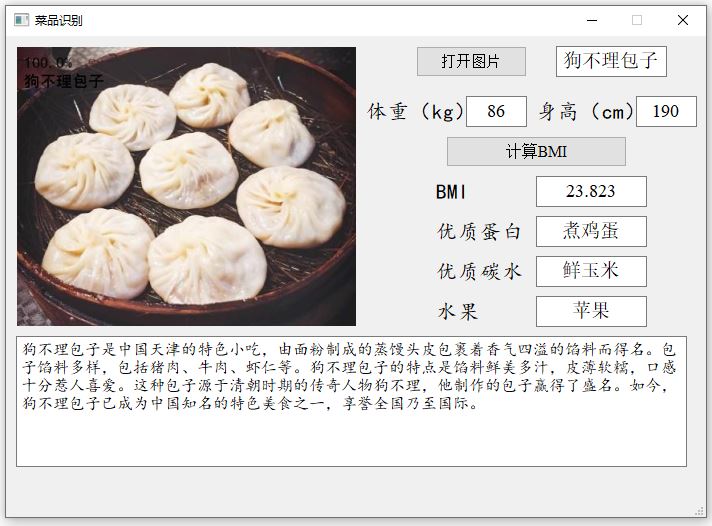Image resolution: width=712 pixels, height=526 pixels.
Task: Click the 打开图片 button
Action: pos(471,61)
